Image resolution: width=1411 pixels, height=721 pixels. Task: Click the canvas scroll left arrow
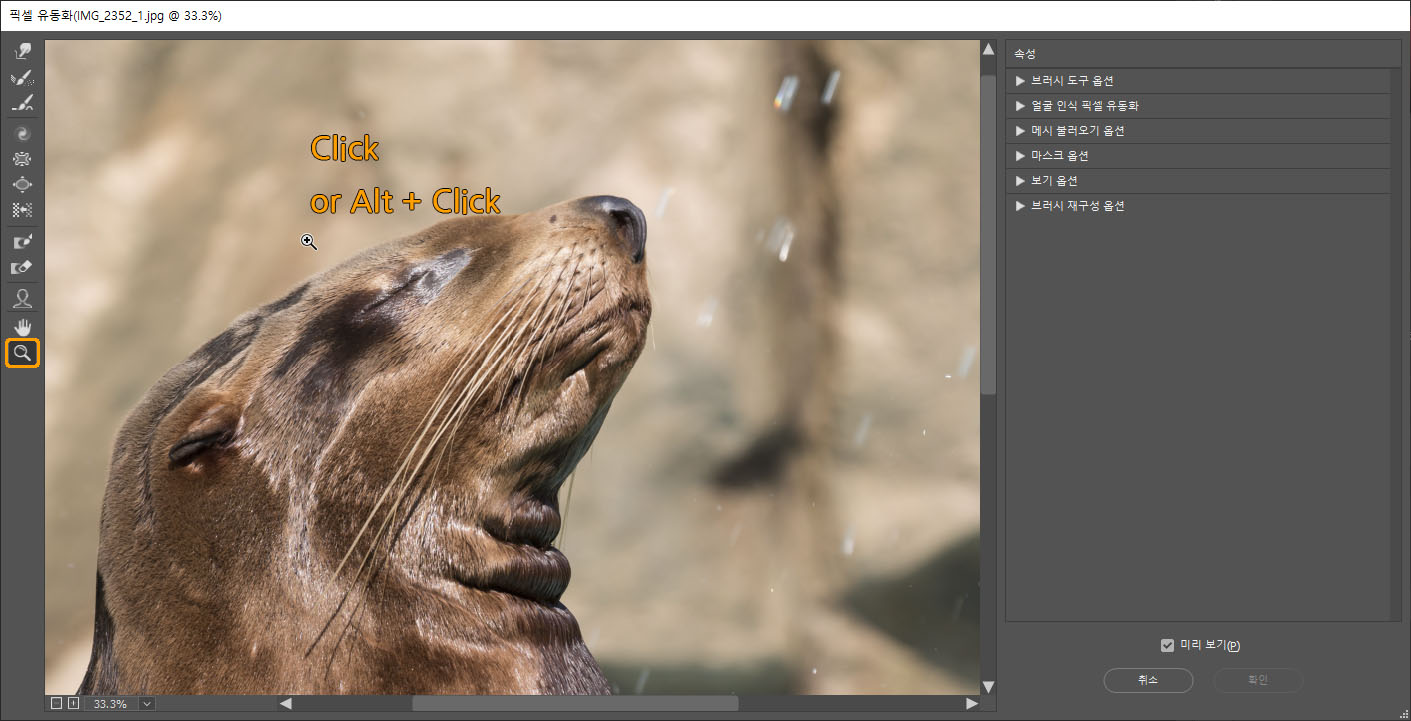point(285,704)
